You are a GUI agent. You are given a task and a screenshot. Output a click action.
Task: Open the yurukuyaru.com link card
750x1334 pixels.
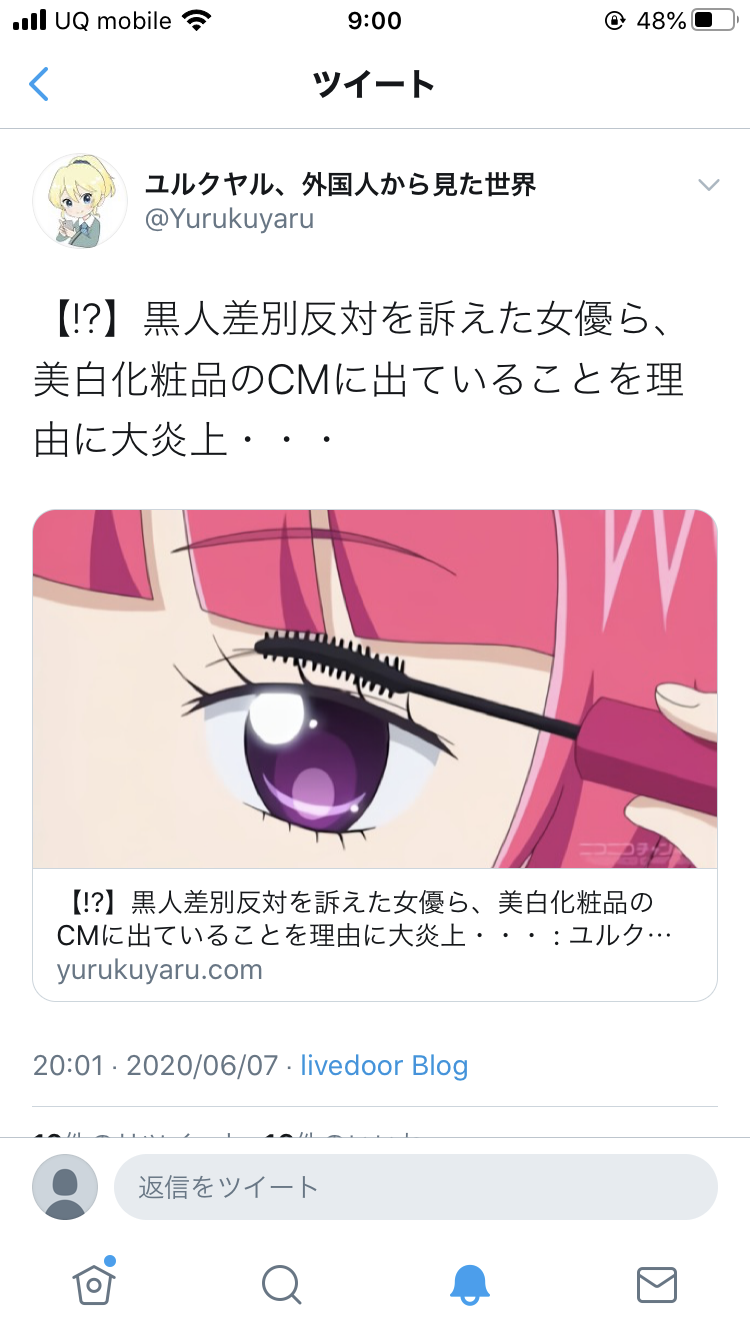(375, 756)
